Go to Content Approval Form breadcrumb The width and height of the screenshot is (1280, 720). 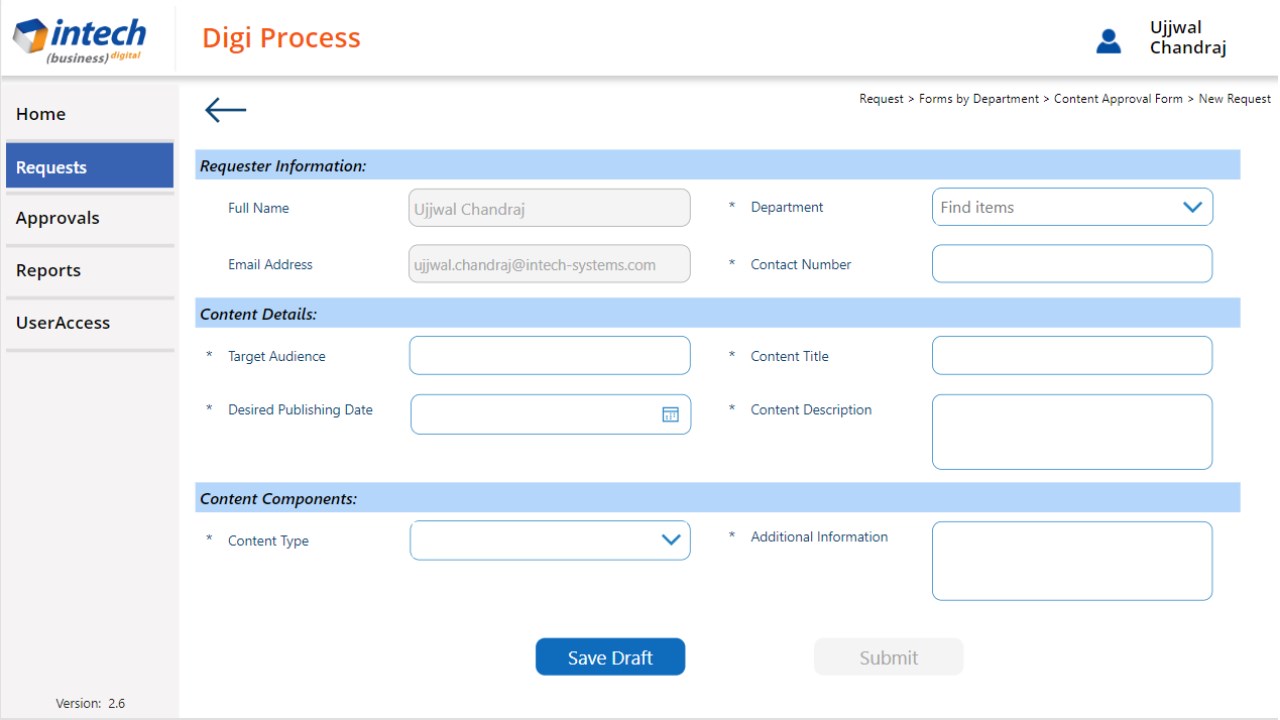(x=1118, y=99)
